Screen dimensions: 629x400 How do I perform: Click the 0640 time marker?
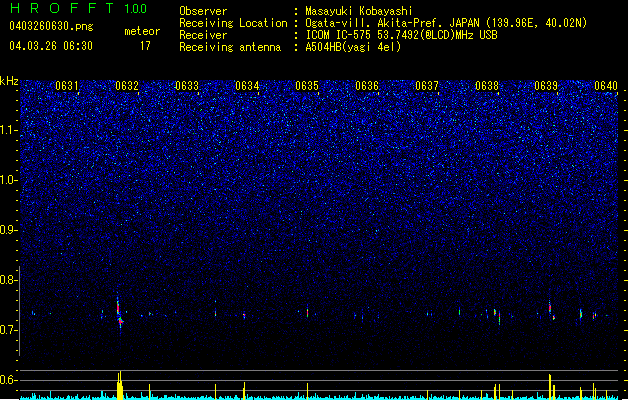pos(606,86)
